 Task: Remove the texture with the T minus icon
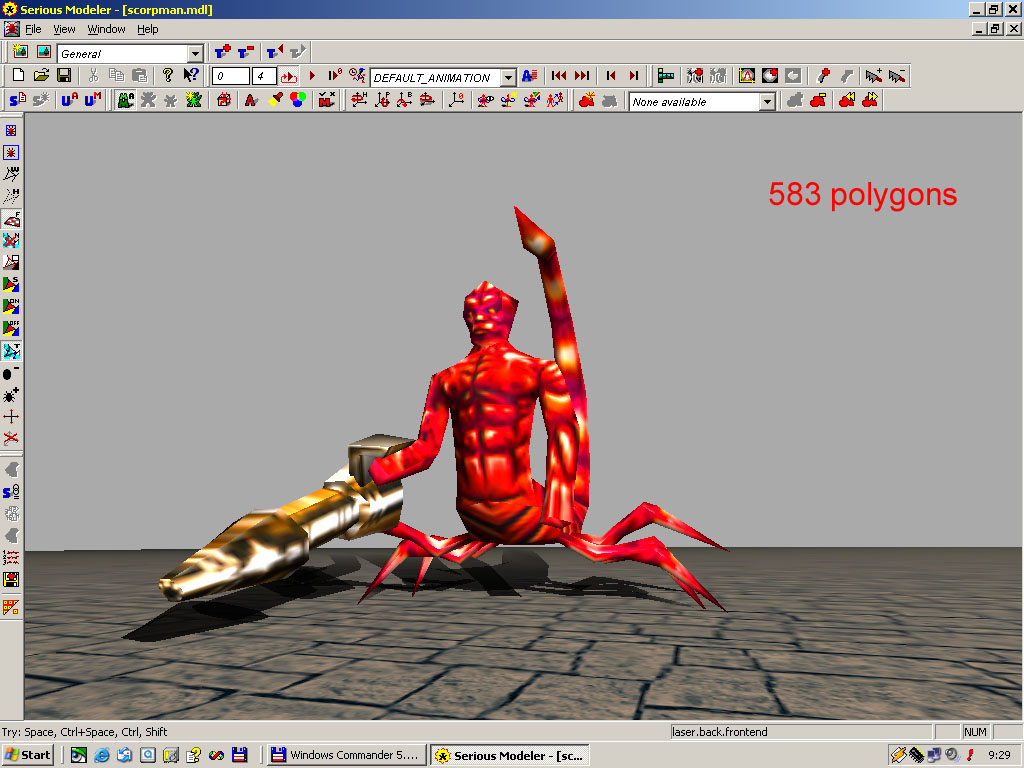pos(246,52)
